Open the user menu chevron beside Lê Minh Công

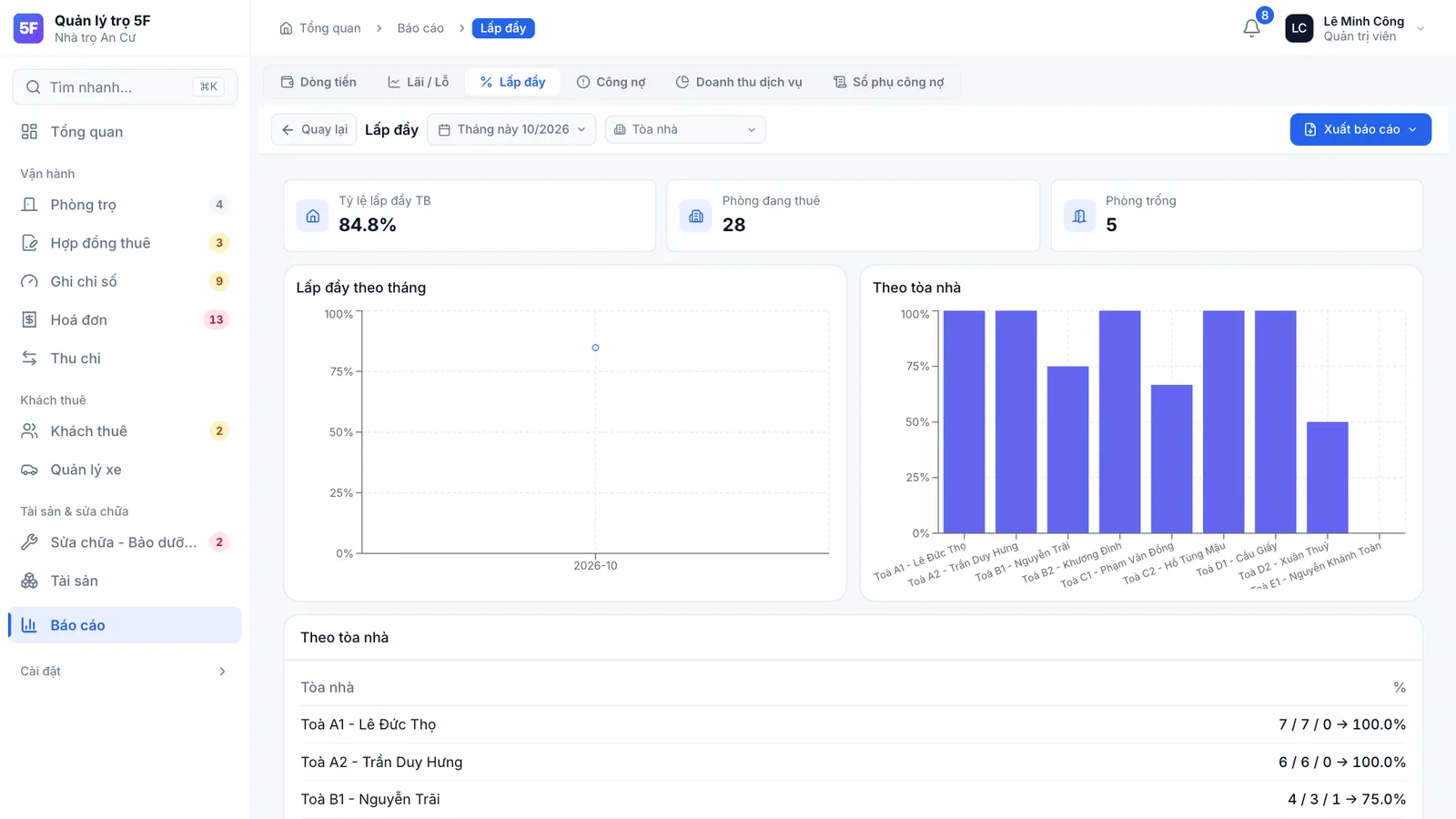click(1421, 28)
